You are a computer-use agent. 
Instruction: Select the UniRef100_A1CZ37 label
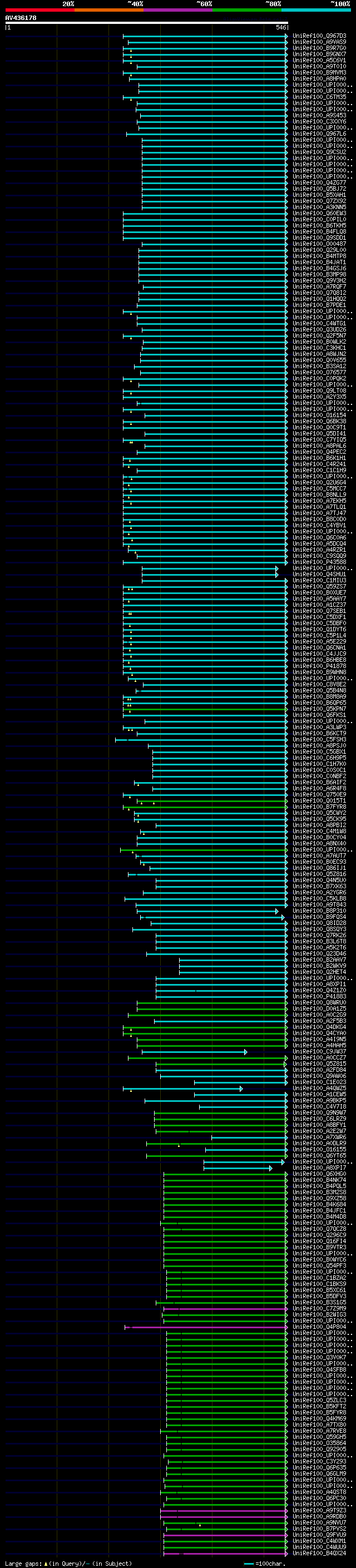point(319,605)
